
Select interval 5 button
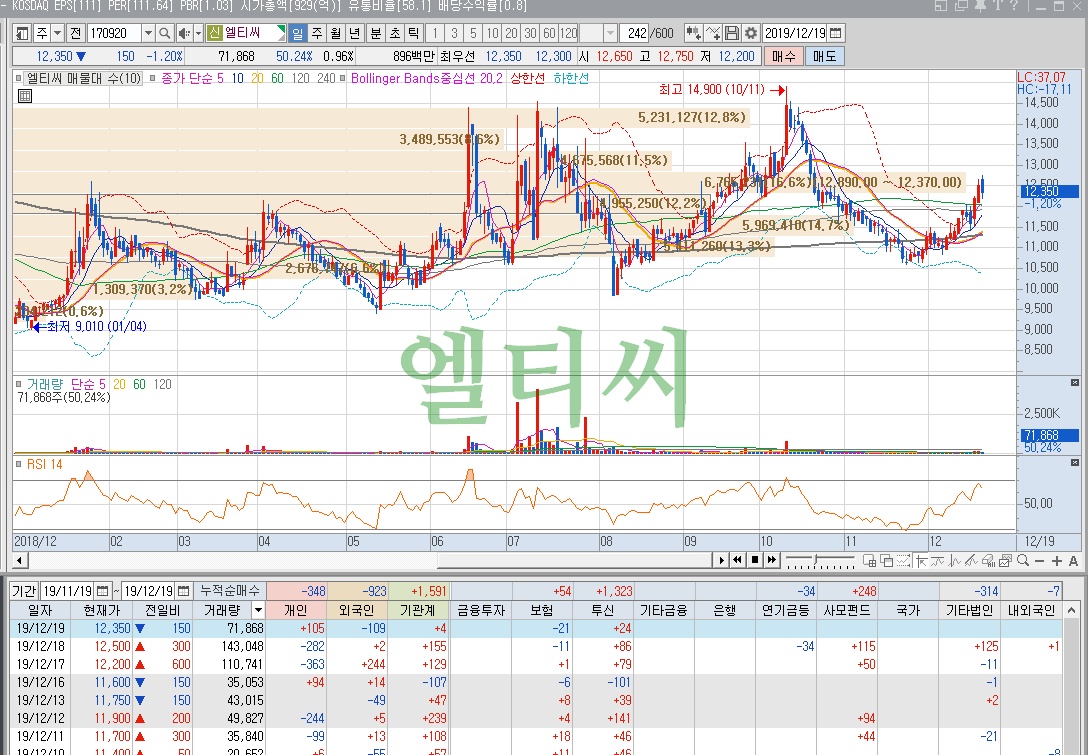tap(473, 33)
